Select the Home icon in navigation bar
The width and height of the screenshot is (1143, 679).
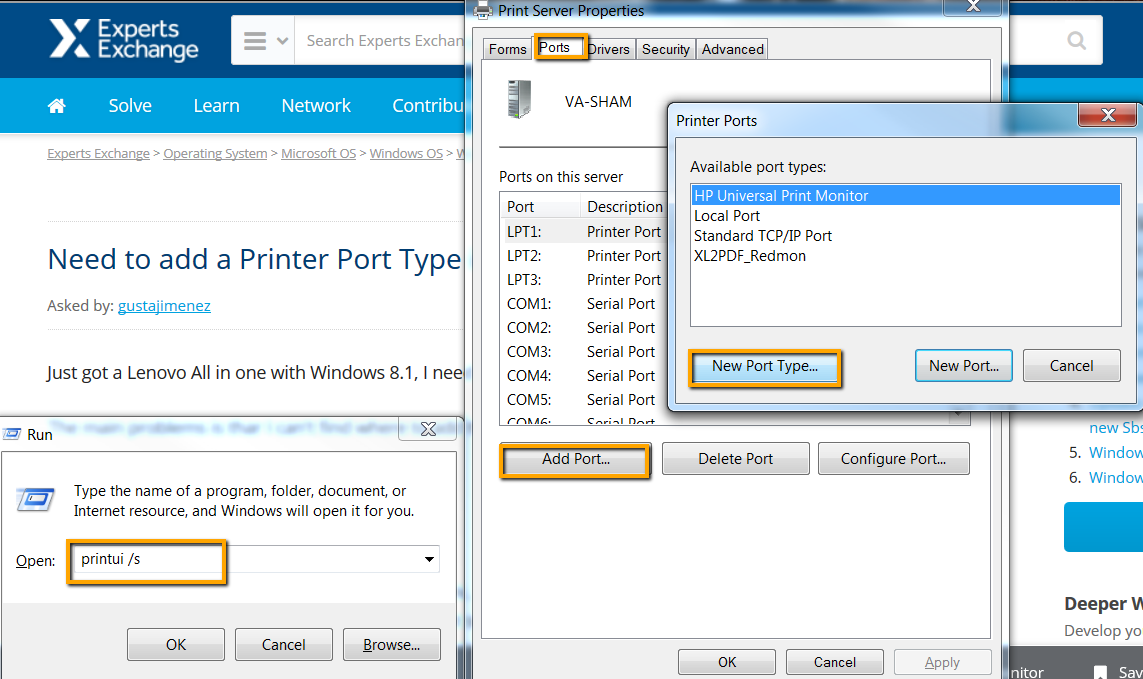(x=56, y=105)
